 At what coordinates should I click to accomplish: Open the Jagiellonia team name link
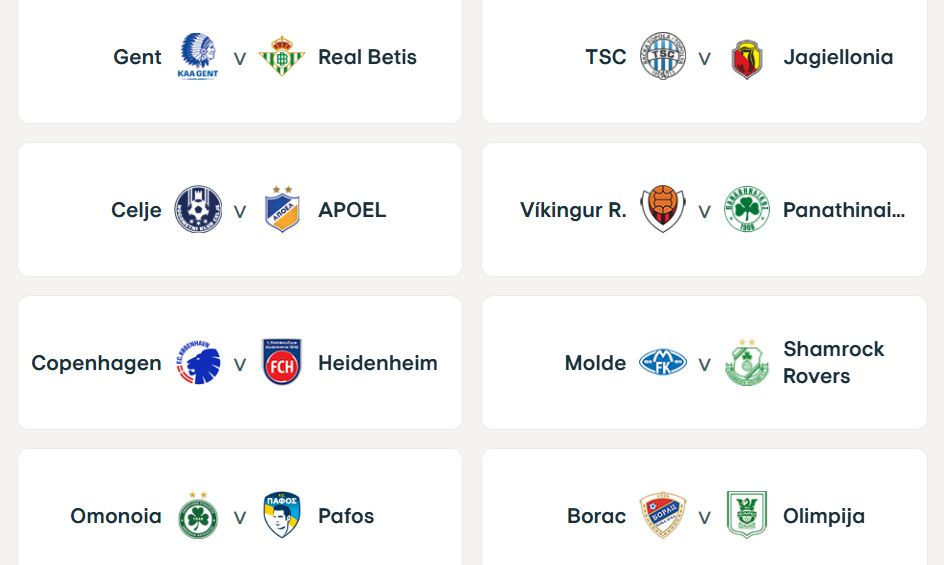(838, 57)
